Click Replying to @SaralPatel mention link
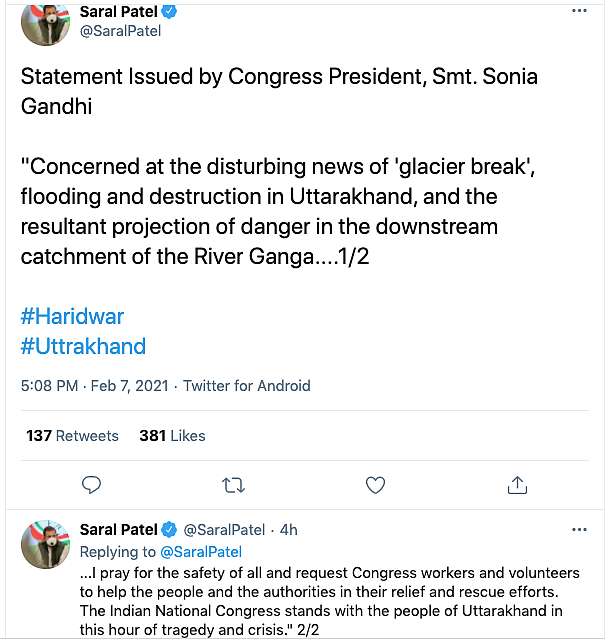605x640 pixels. (x=201, y=552)
